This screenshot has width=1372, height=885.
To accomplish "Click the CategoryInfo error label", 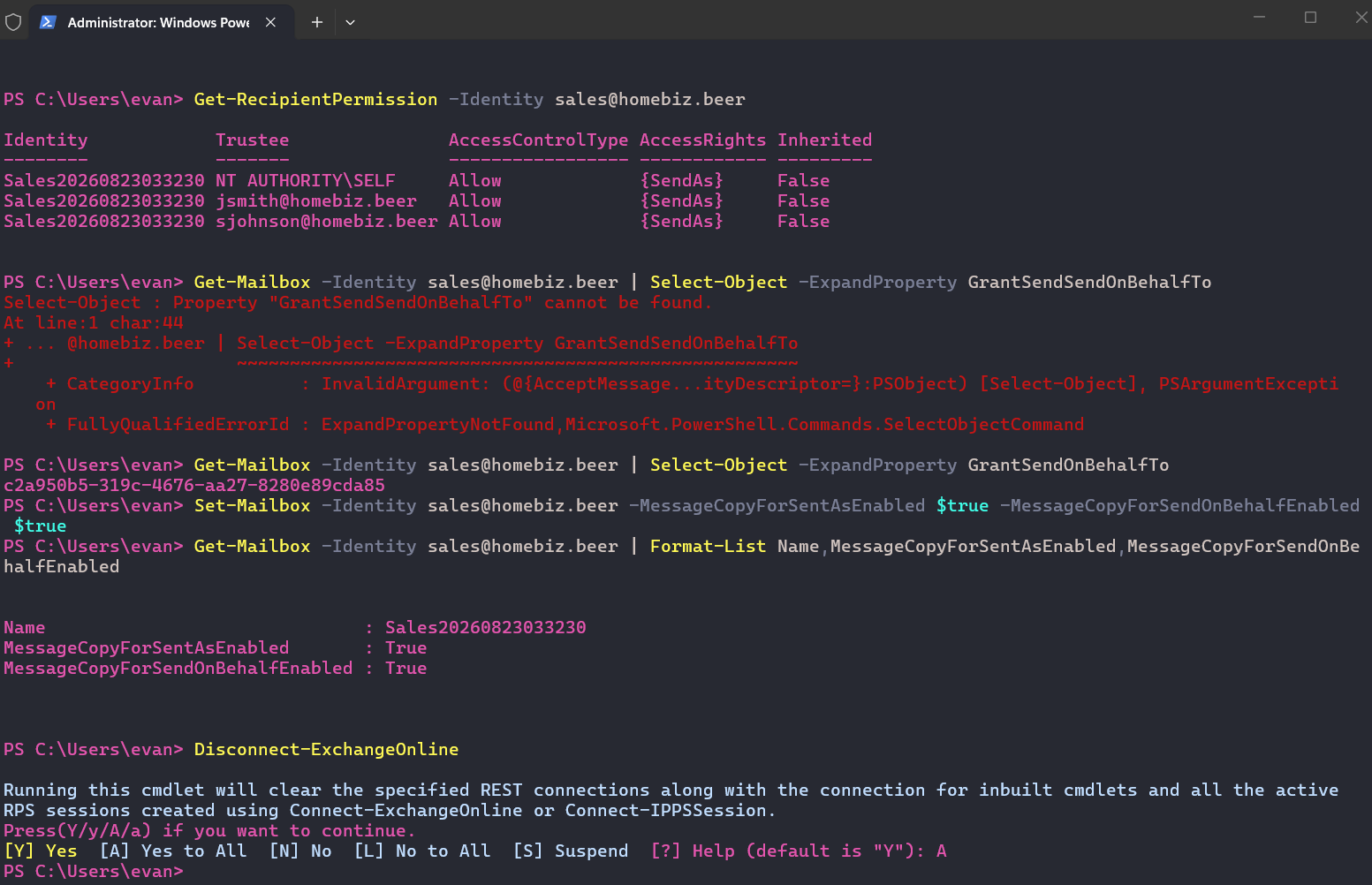I will [x=131, y=384].
